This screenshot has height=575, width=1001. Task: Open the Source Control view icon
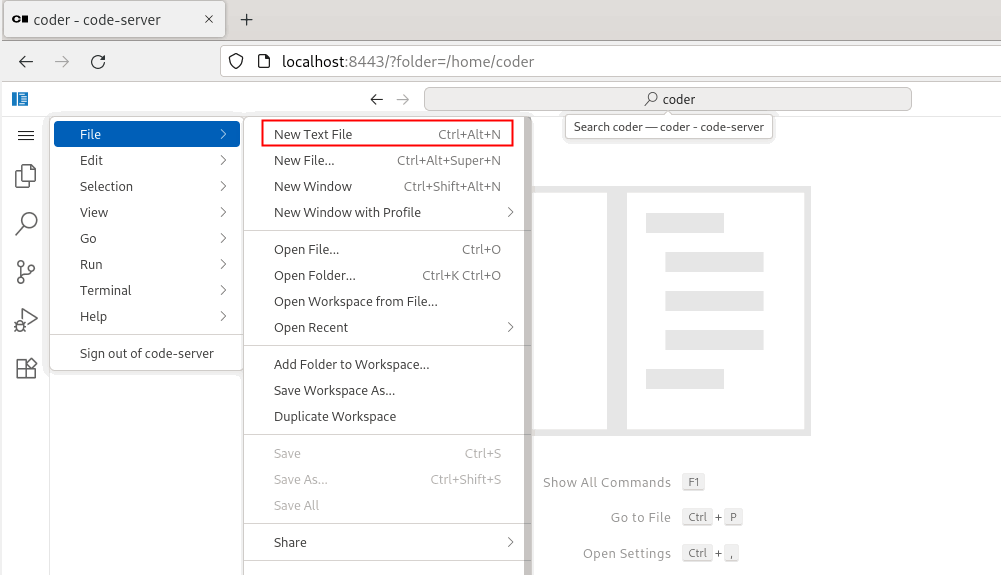(26, 272)
